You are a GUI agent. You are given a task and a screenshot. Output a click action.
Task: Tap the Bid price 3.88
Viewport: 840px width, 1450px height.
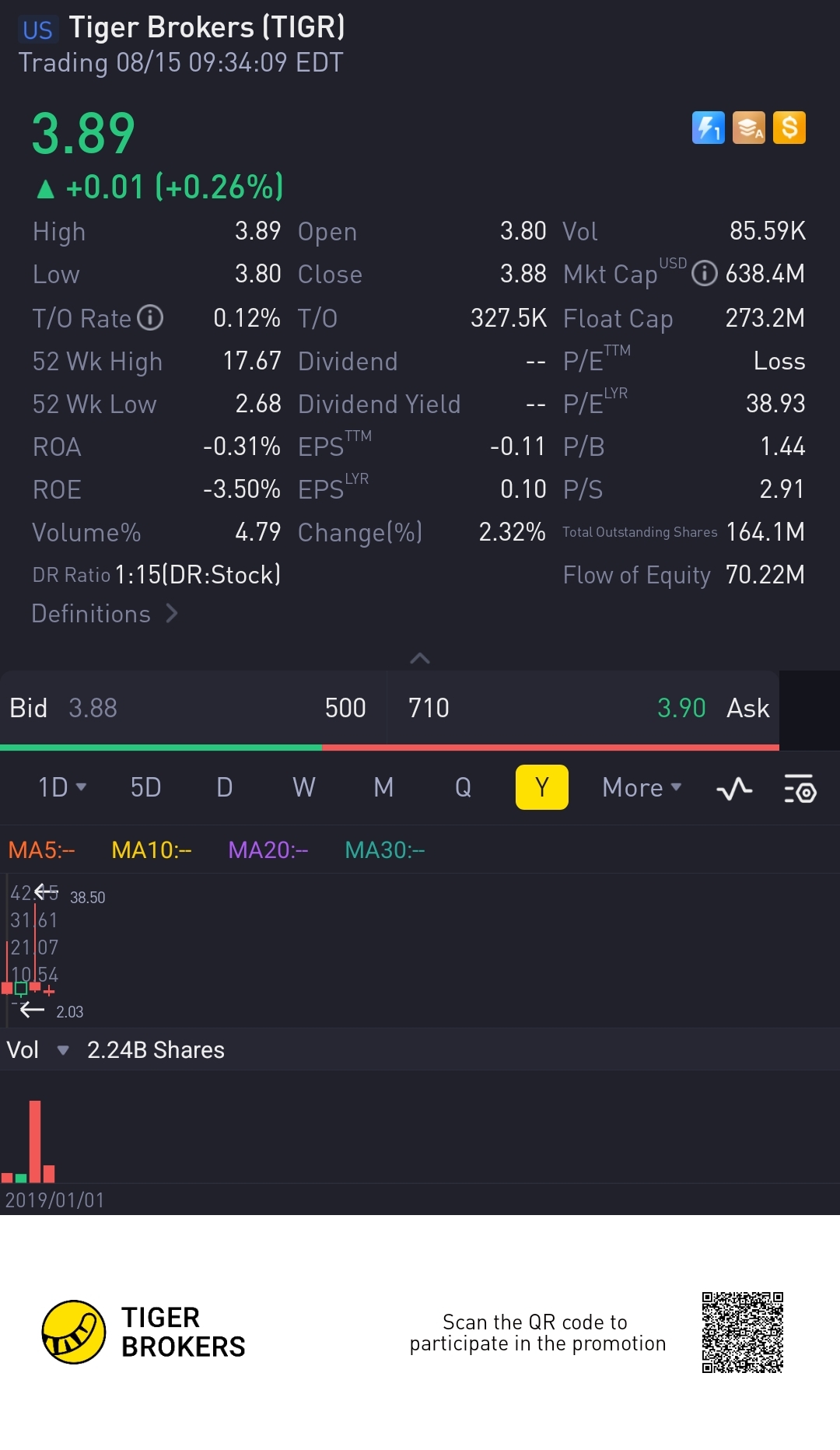(93, 708)
